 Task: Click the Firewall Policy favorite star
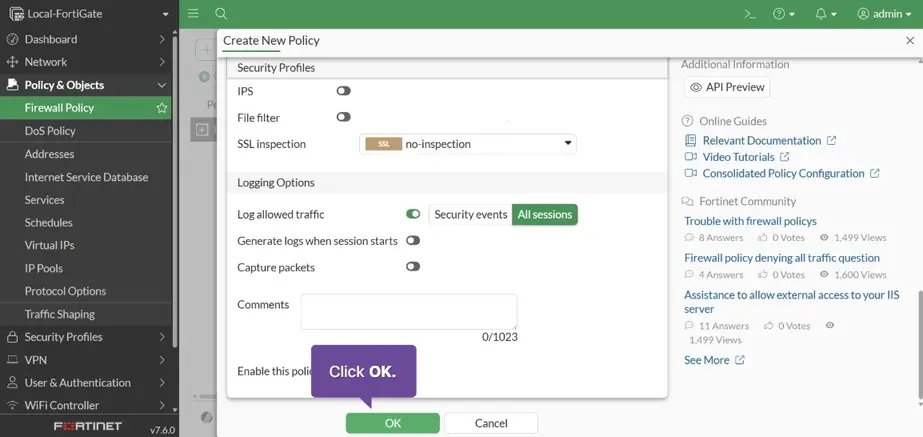162,108
